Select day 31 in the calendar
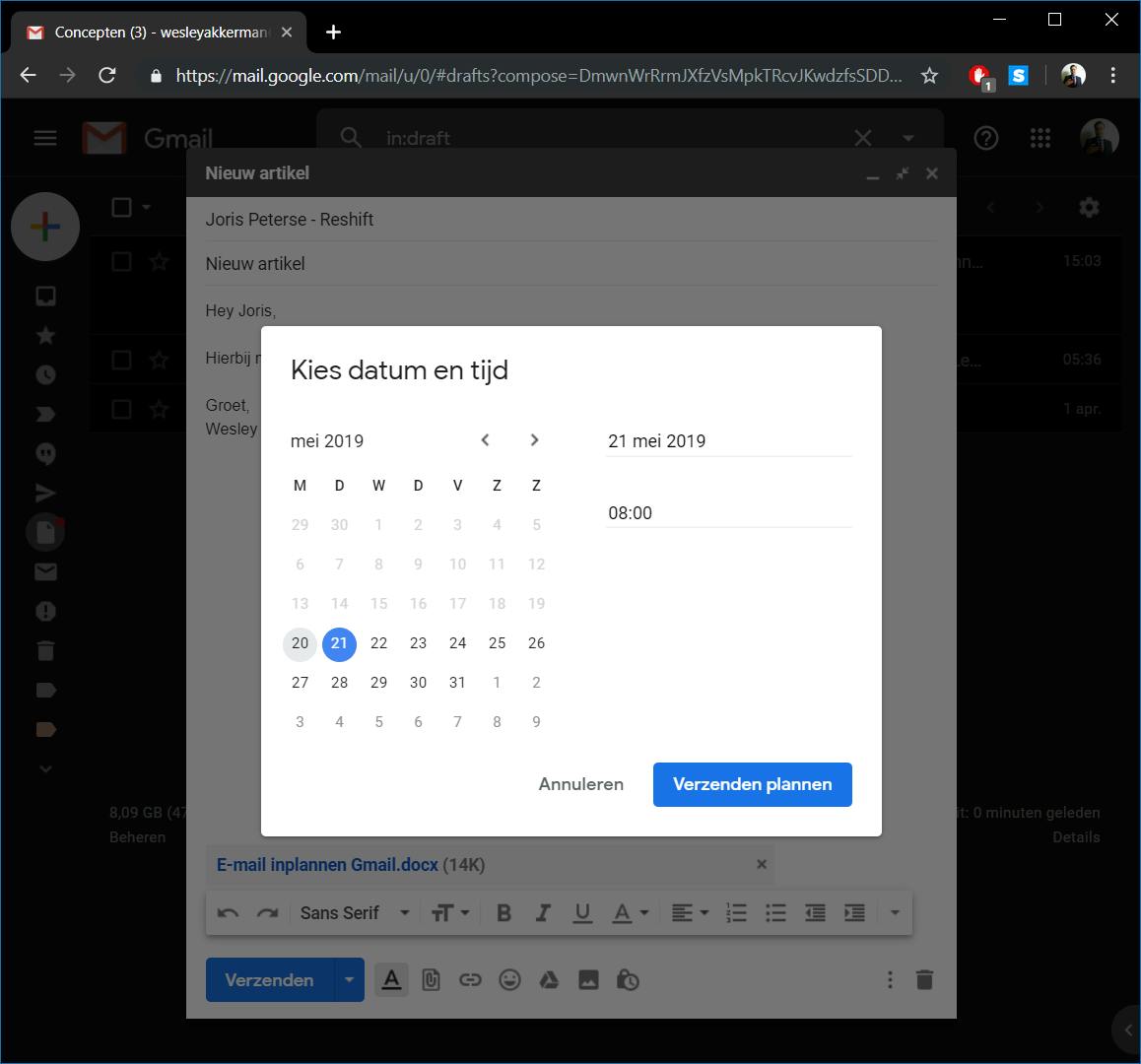 tap(457, 683)
